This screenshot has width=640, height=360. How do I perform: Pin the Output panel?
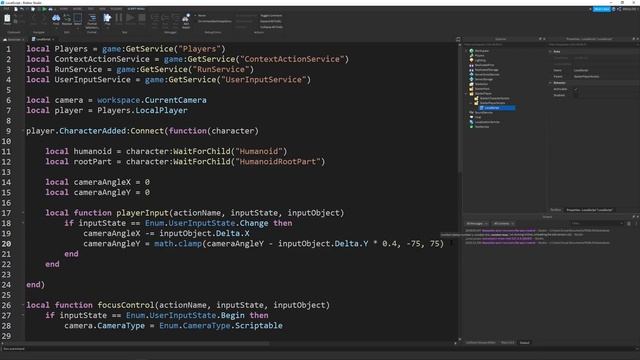[633, 217]
